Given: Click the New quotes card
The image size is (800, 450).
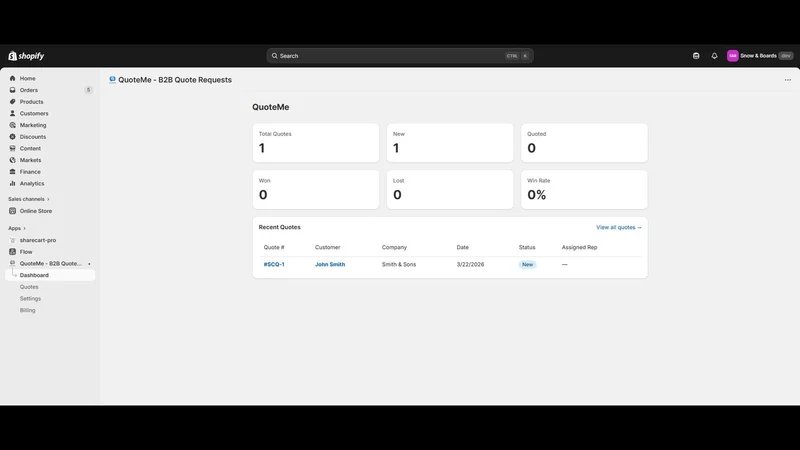Looking at the screenshot, I should [450, 143].
